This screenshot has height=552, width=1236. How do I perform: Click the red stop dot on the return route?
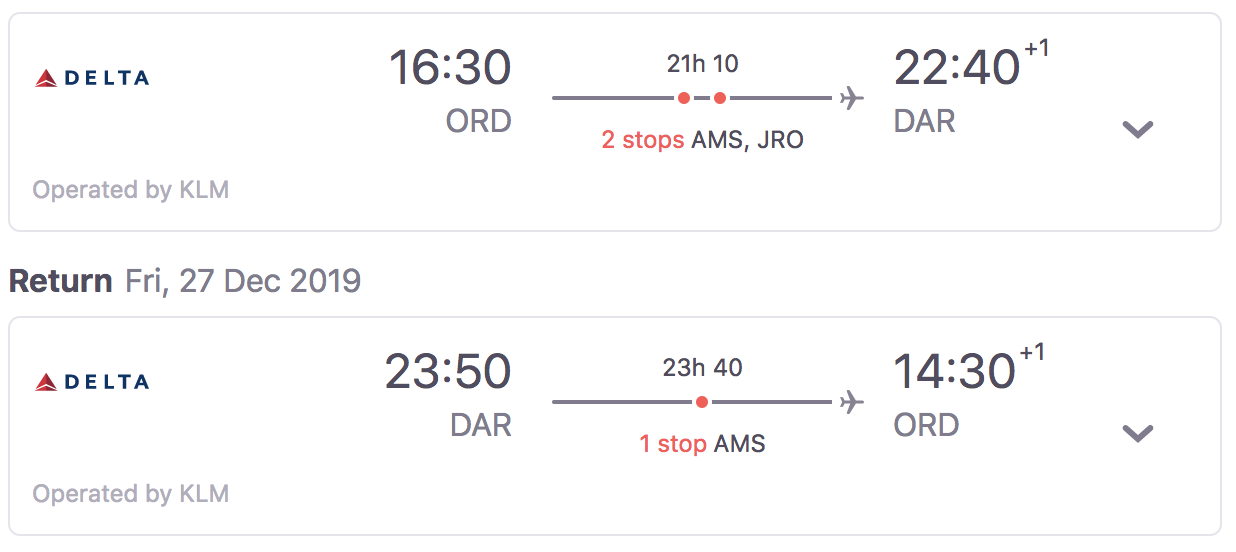(x=702, y=402)
